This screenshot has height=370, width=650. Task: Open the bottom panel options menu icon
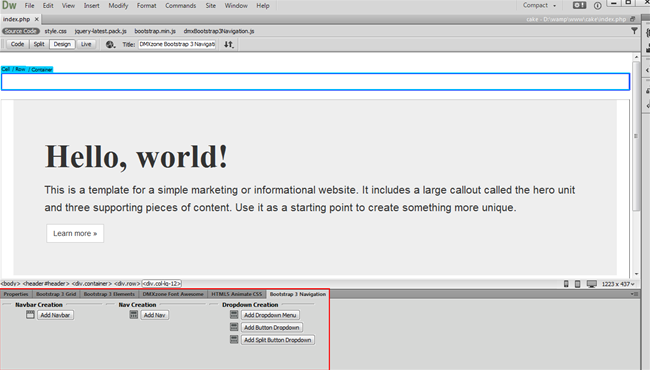pyautogui.click(x=634, y=294)
